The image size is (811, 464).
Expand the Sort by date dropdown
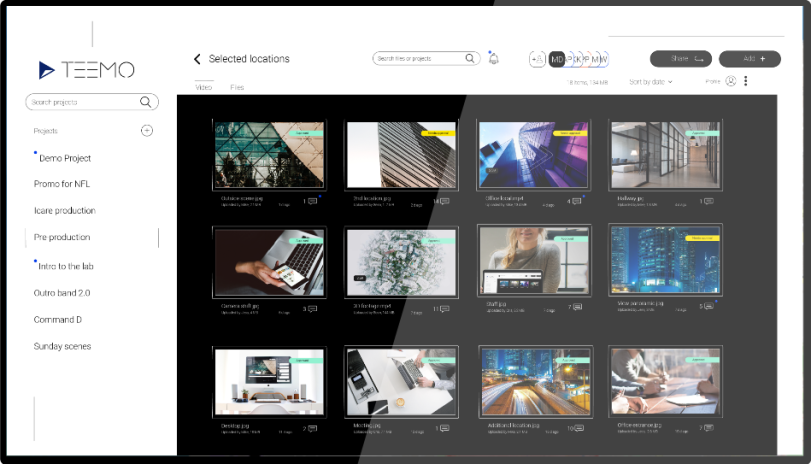point(650,81)
